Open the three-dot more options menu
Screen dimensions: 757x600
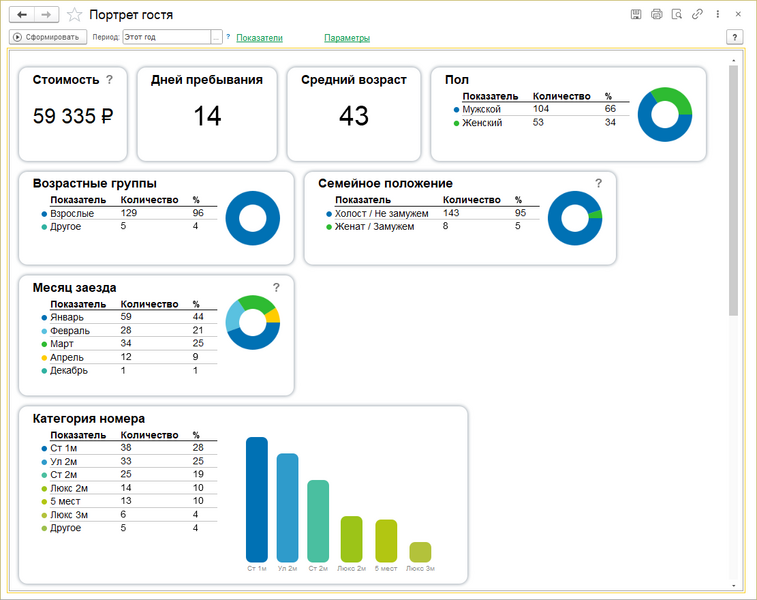(717, 15)
